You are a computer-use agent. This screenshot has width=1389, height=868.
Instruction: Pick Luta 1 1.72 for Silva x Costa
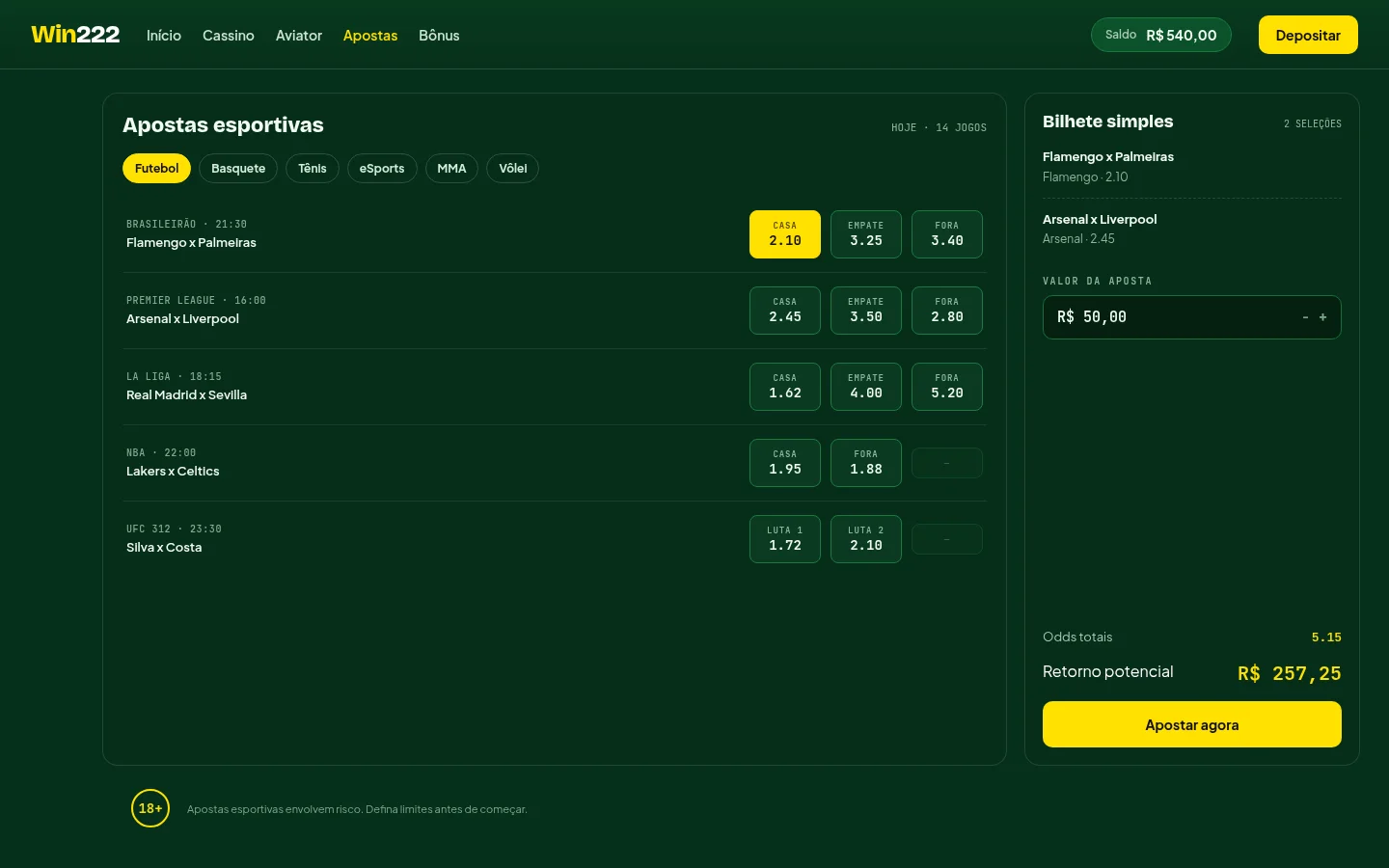click(785, 539)
